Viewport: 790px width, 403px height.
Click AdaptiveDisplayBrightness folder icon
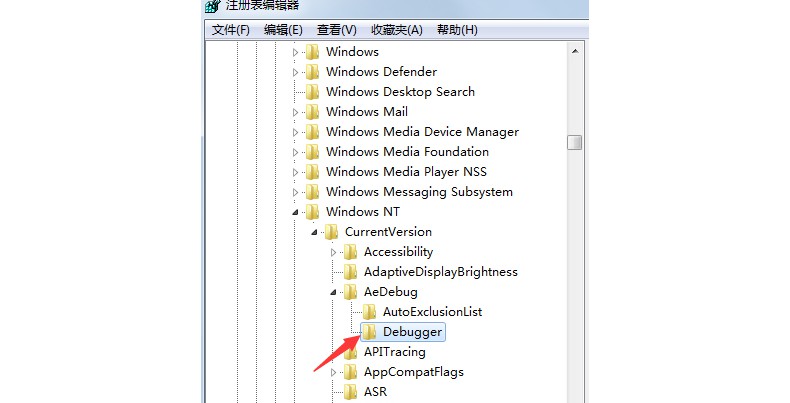[x=351, y=272]
